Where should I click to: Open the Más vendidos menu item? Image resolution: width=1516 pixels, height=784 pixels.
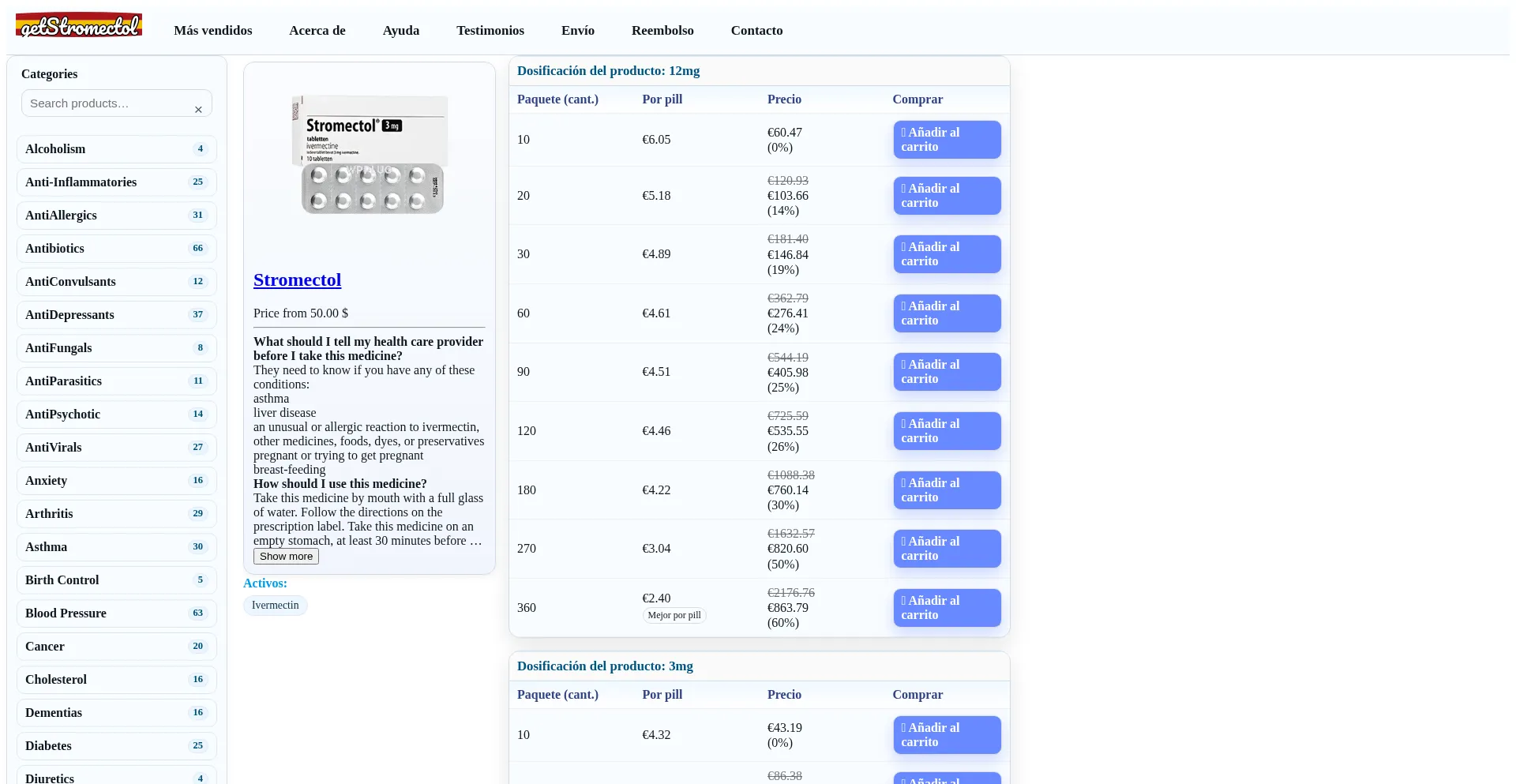pos(213,31)
